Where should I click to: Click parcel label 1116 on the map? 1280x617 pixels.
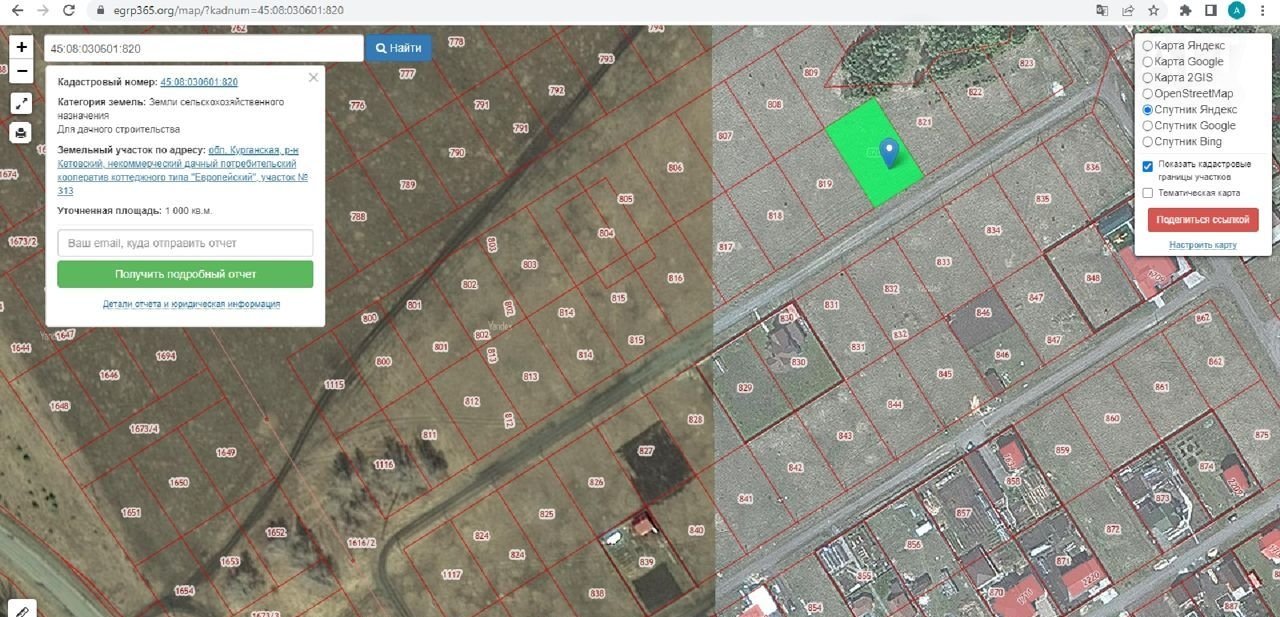click(384, 465)
